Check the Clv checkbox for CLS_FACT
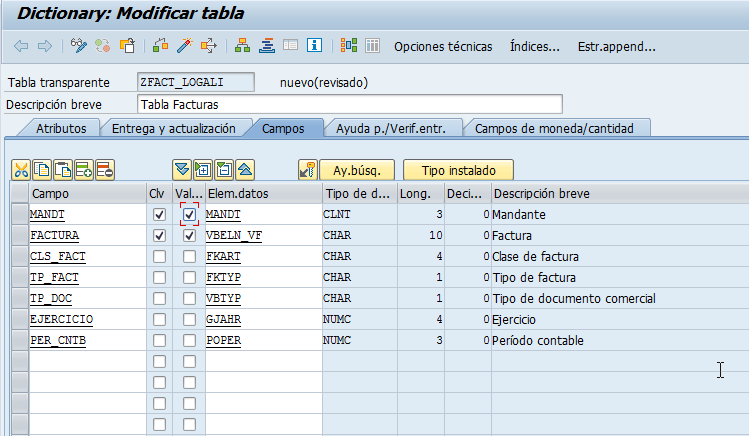 click(x=160, y=256)
